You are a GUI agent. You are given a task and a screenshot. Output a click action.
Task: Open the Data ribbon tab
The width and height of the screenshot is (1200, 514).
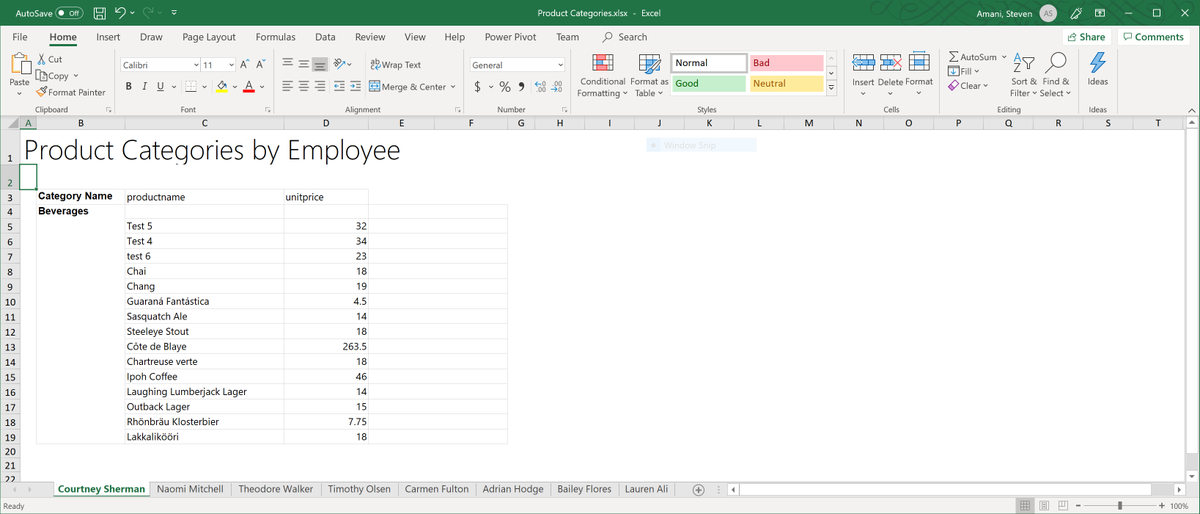325,37
